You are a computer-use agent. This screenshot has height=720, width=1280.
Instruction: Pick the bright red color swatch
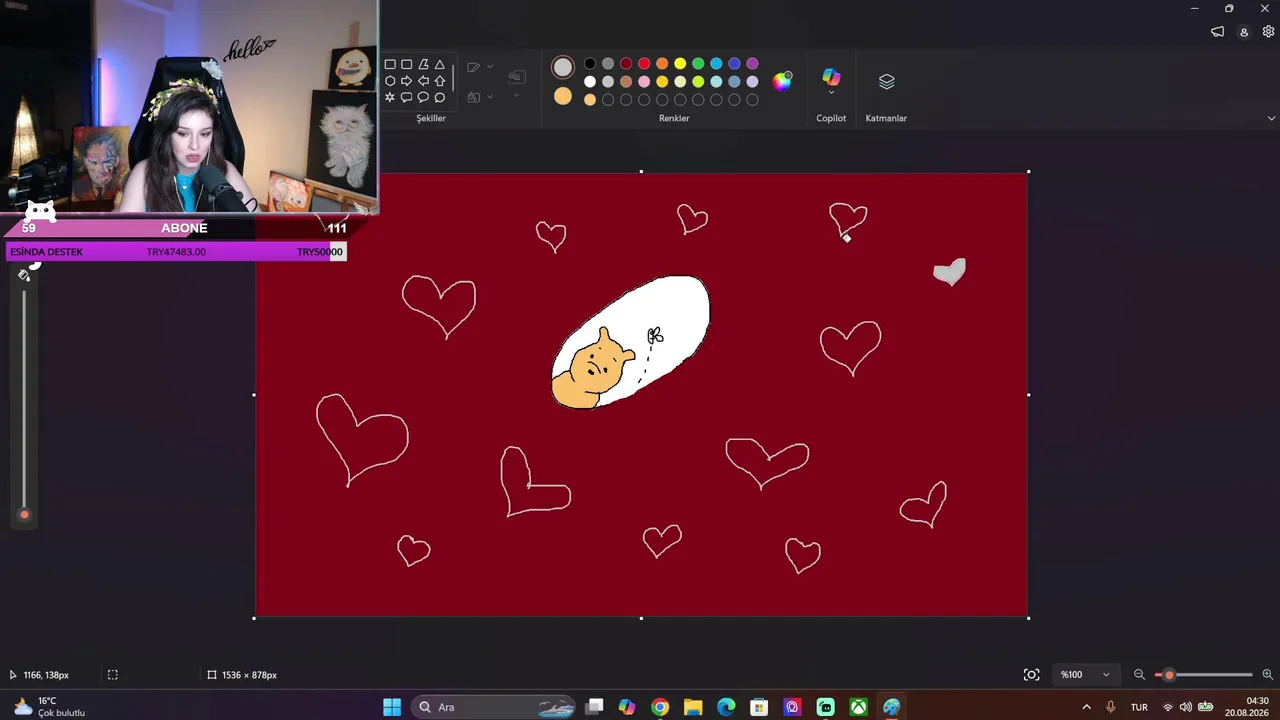point(644,64)
